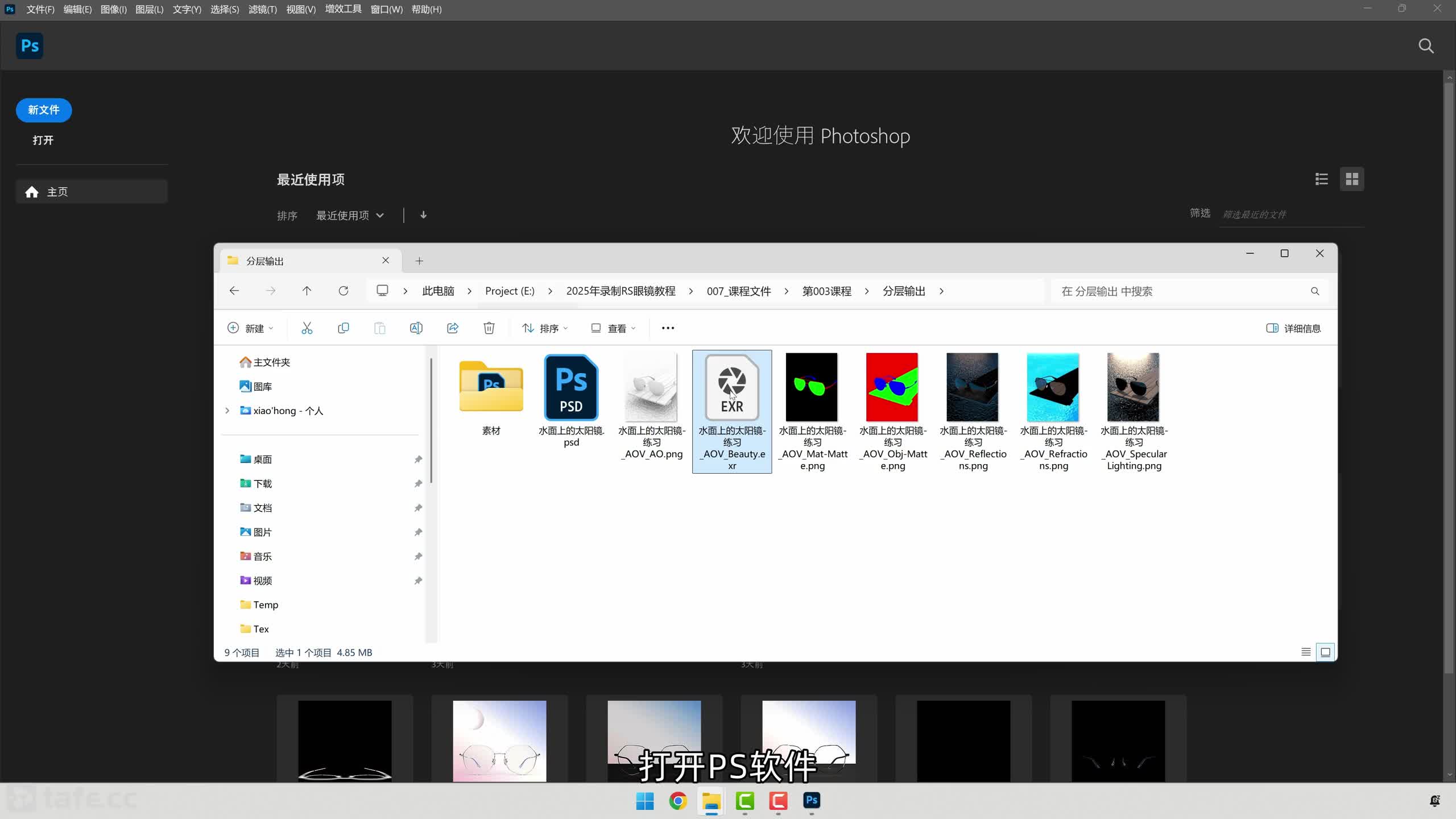The image size is (1456, 819).
Task: Click the search icon in Explorer search box
Action: [x=1315, y=291]
